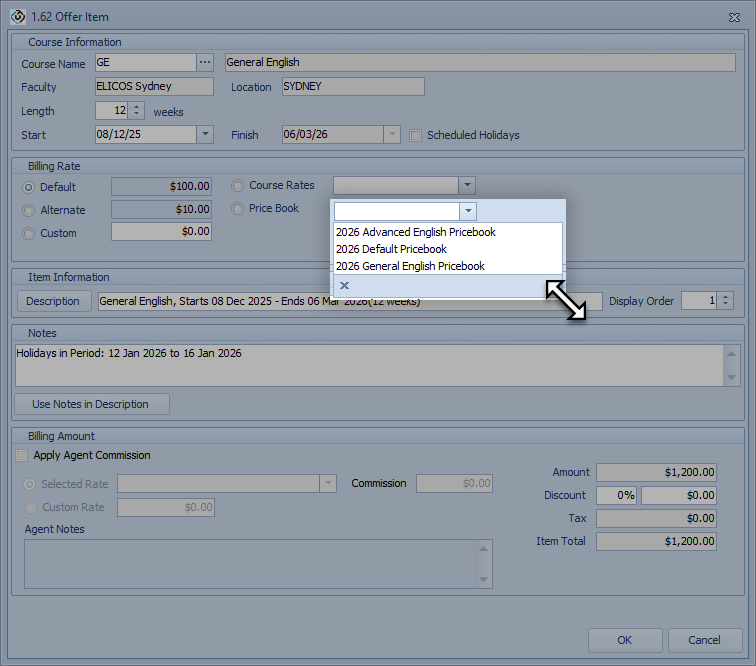Click the Discount percentage field
The height and width of the screenshot is (666, 756).
pos(616,495)
